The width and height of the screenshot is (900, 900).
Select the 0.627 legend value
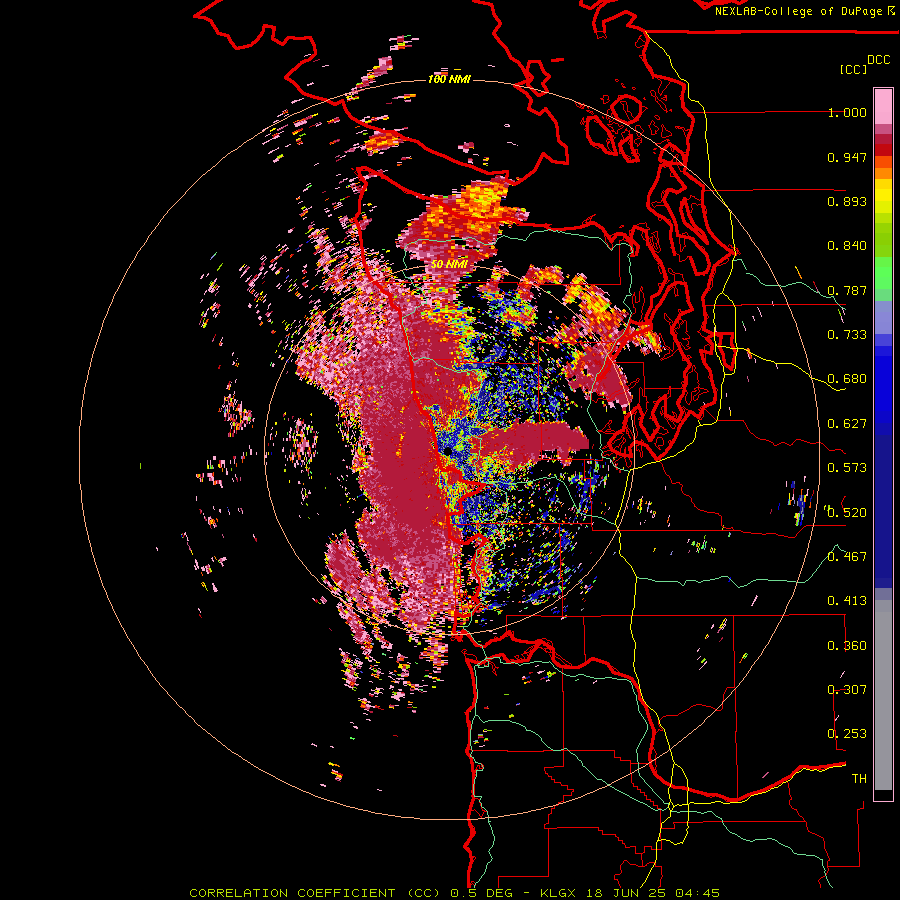(847, 424)
